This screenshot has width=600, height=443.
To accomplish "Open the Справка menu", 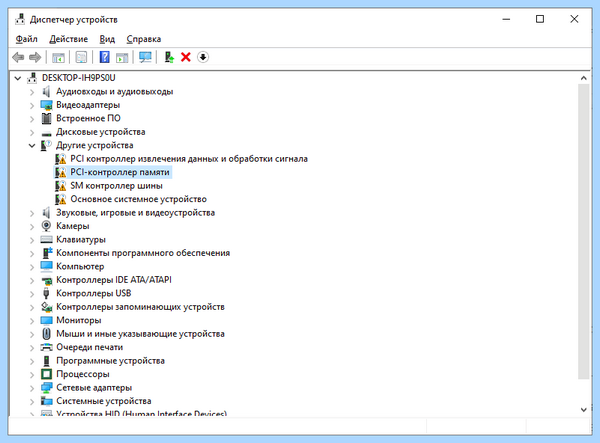I will (143, 39).
